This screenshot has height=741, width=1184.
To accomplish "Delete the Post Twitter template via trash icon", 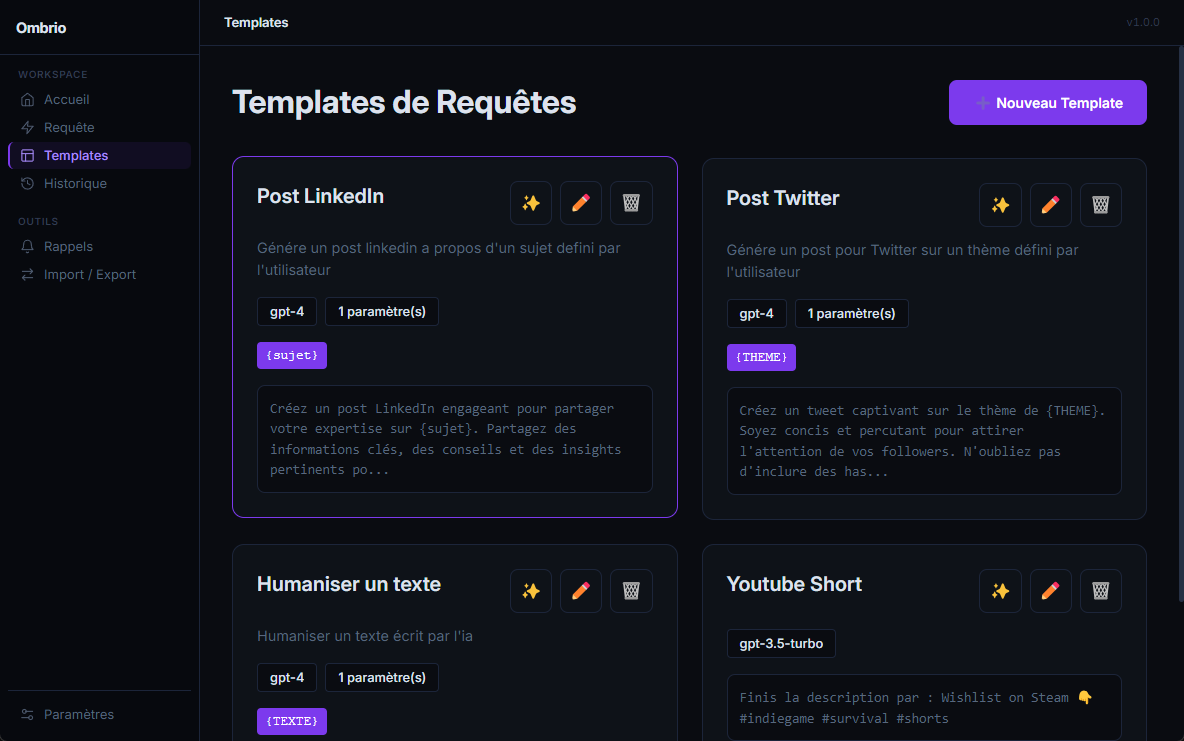I will click(1100, 205).
